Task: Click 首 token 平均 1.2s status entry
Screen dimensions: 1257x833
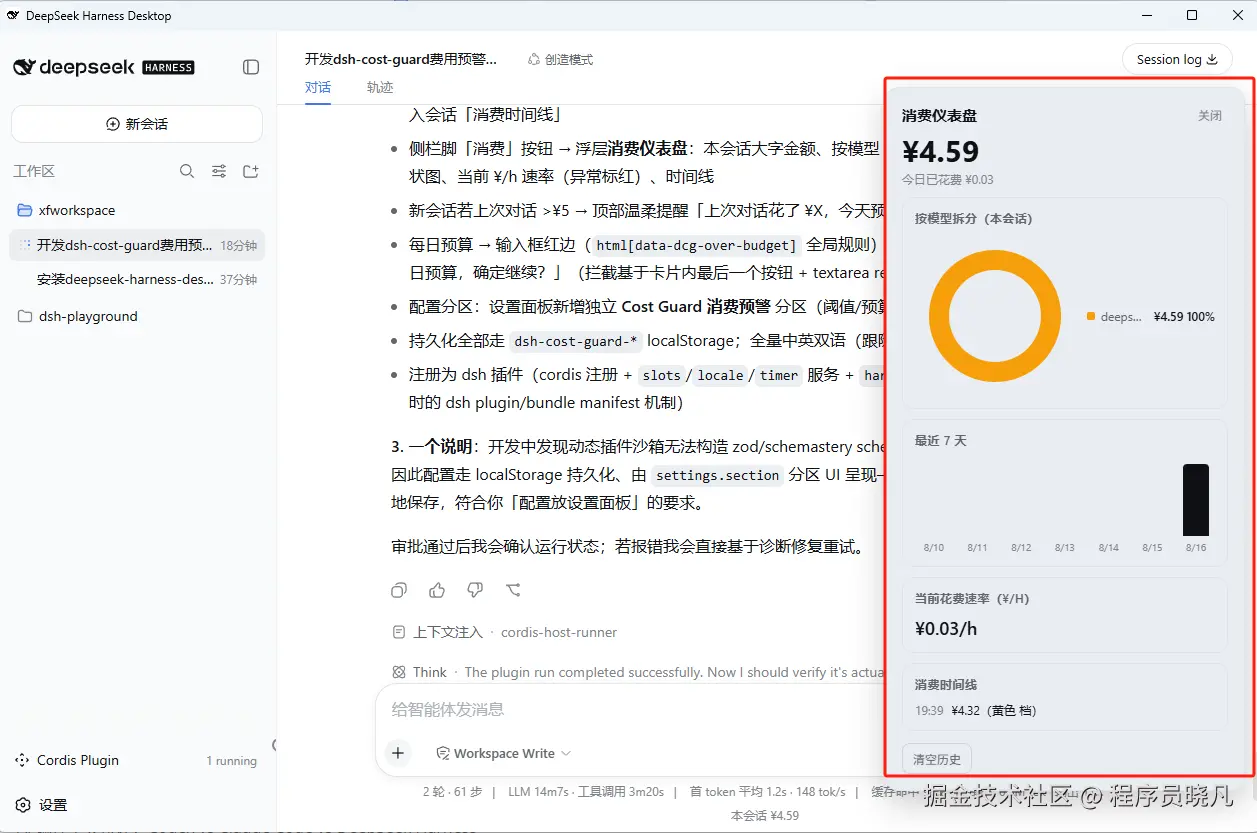Action: point(768,791)
